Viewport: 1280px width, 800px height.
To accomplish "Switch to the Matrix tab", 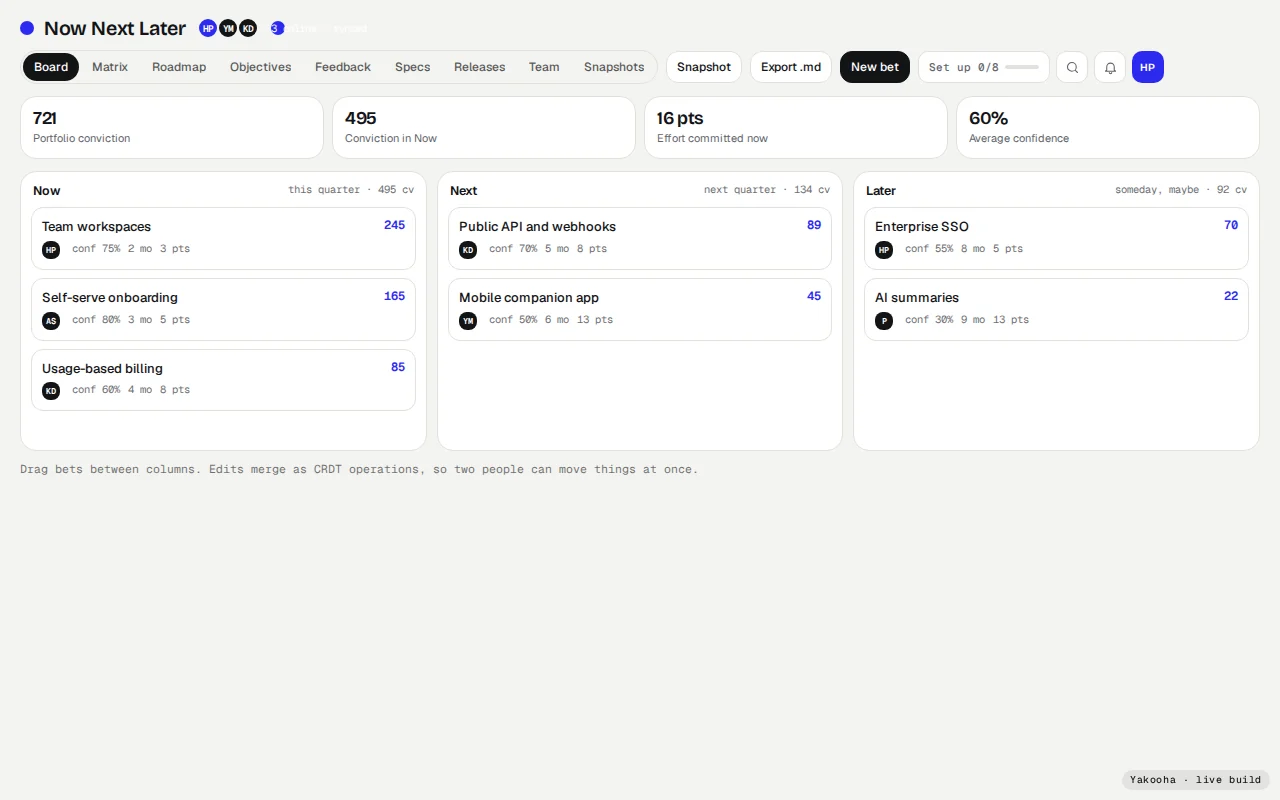I will 110,67.
